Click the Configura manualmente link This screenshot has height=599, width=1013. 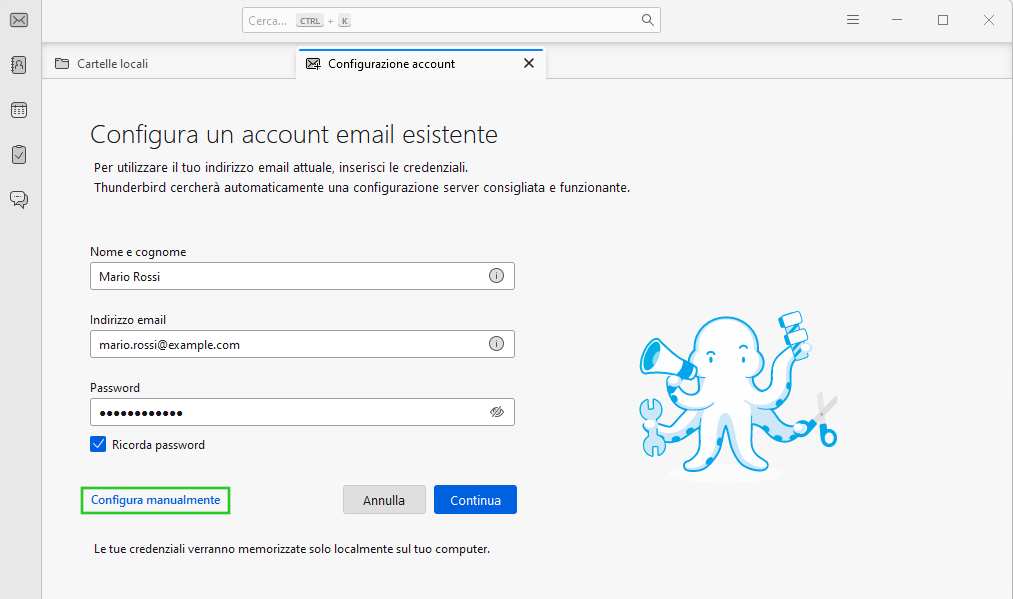click(155, 500)
